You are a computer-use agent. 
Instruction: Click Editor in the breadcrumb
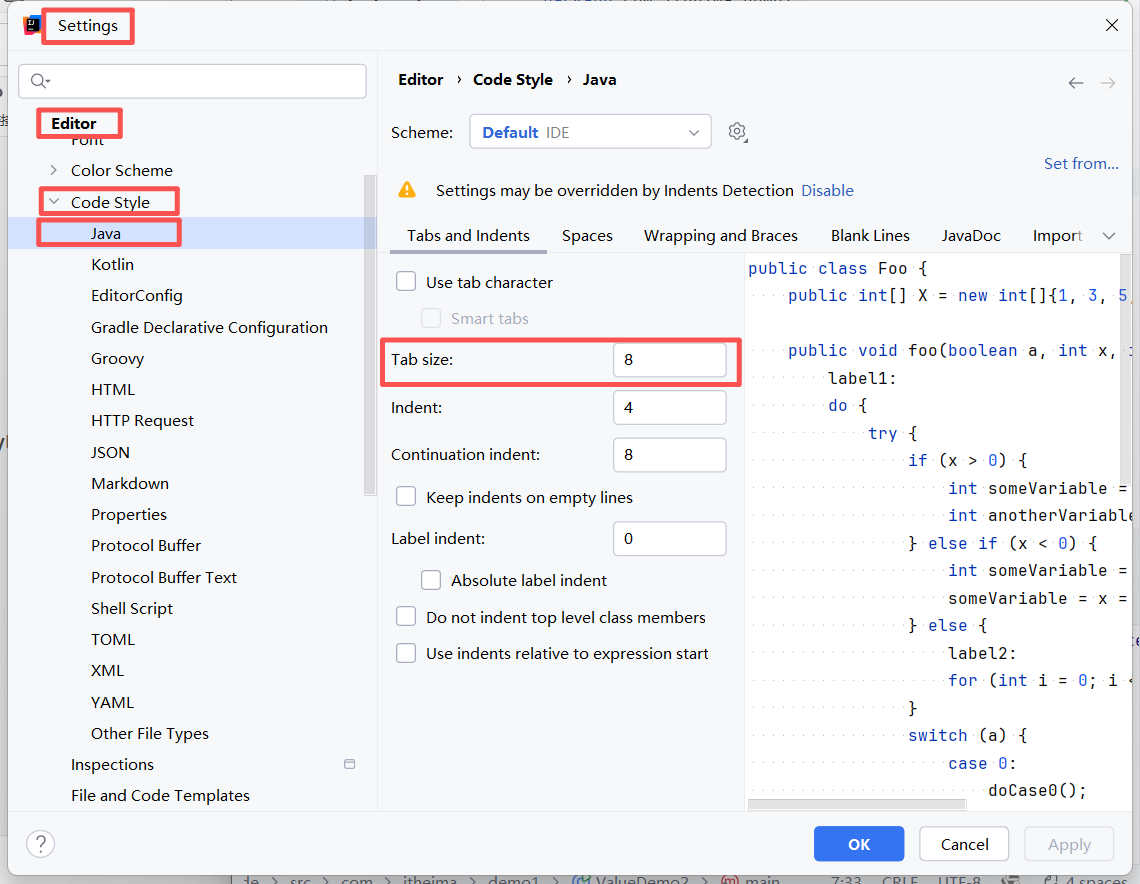pos(420,80)
